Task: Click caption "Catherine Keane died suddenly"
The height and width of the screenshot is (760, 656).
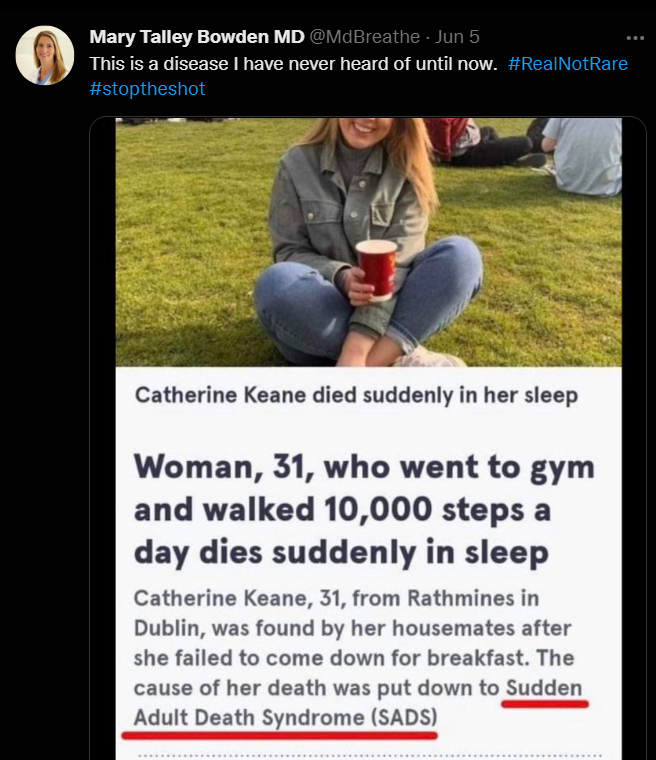Action: (356, 395)
